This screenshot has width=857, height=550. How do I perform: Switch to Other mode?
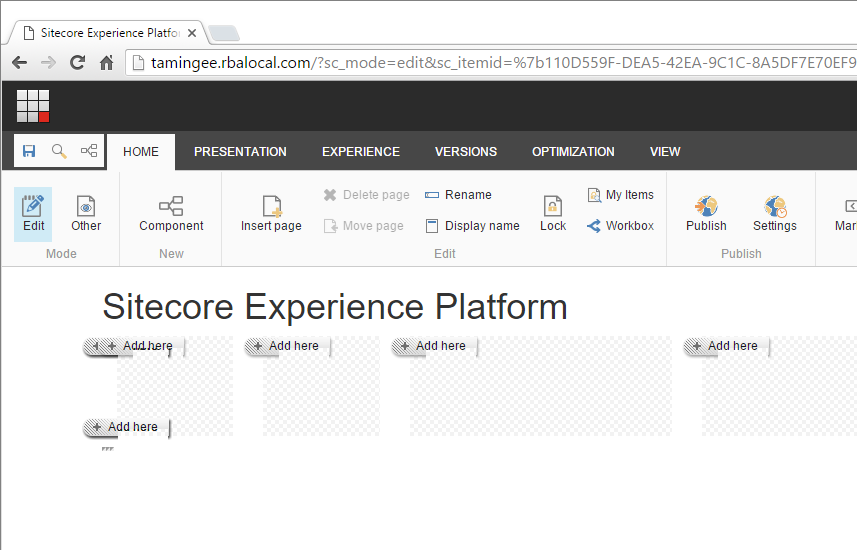point(86,213)
